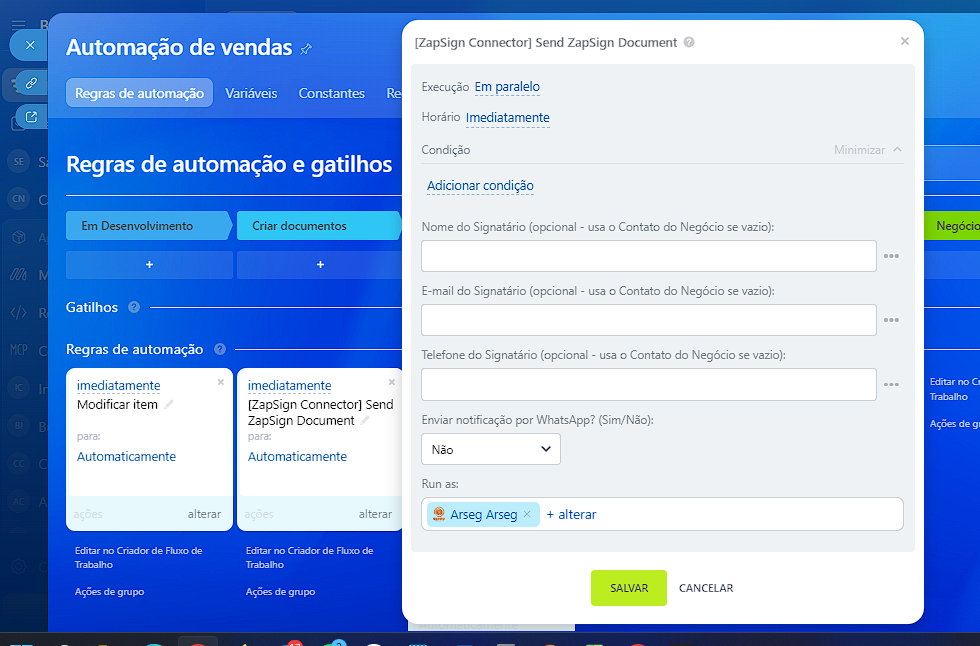Image resolution: width=980 pixels, height=646 pixels.
Task: Click the CANCELAR button
Action: tap(706, 588)
